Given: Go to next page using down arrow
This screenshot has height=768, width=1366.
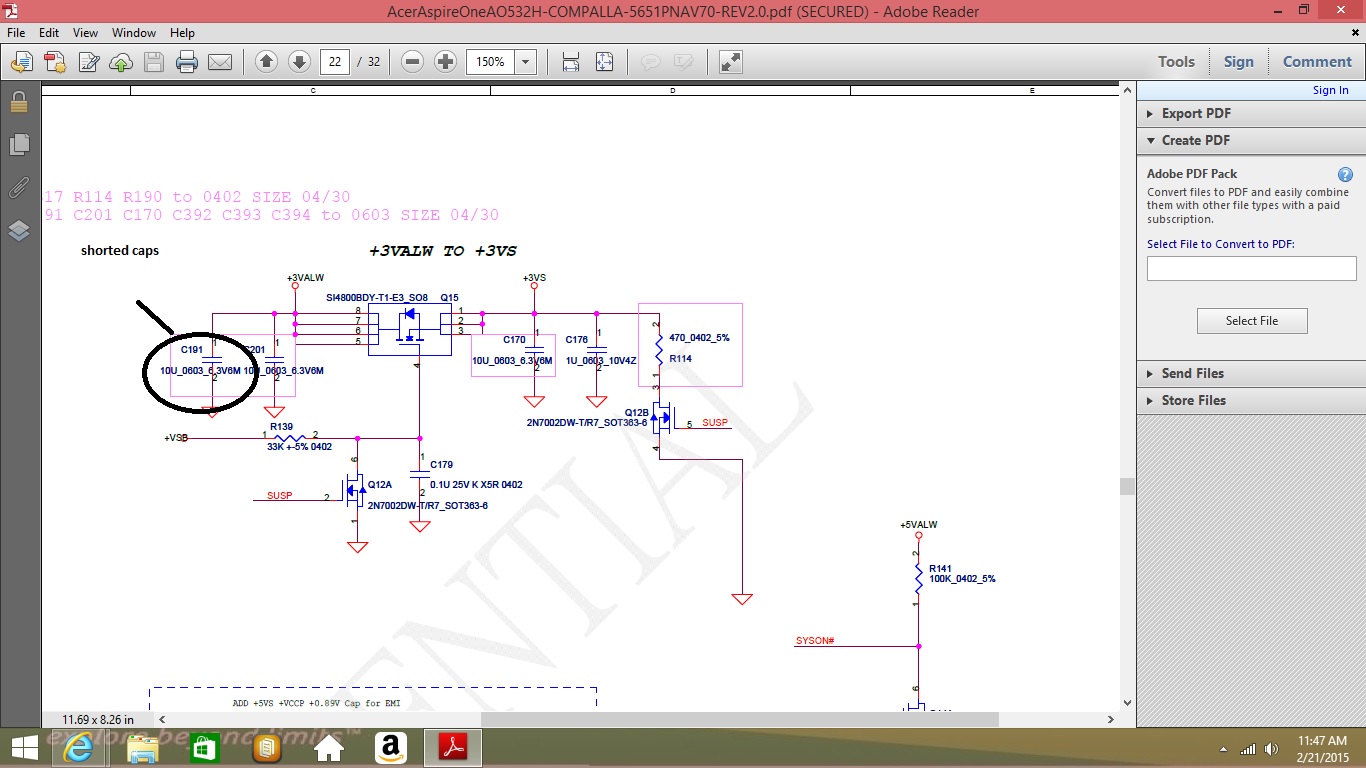Looking at the screenshot, I should pyautogui.click(x=299, y=62).
